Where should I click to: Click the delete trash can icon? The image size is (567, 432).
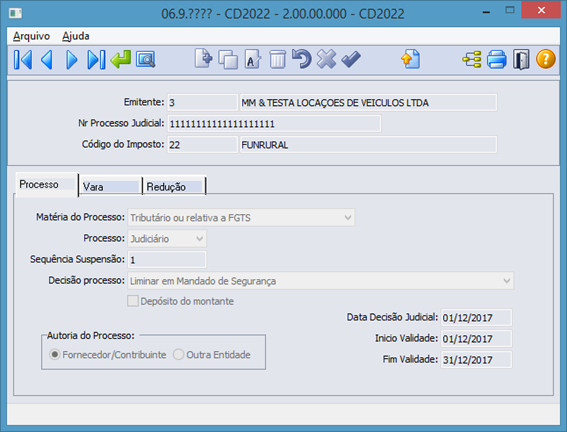click(277, 59)
